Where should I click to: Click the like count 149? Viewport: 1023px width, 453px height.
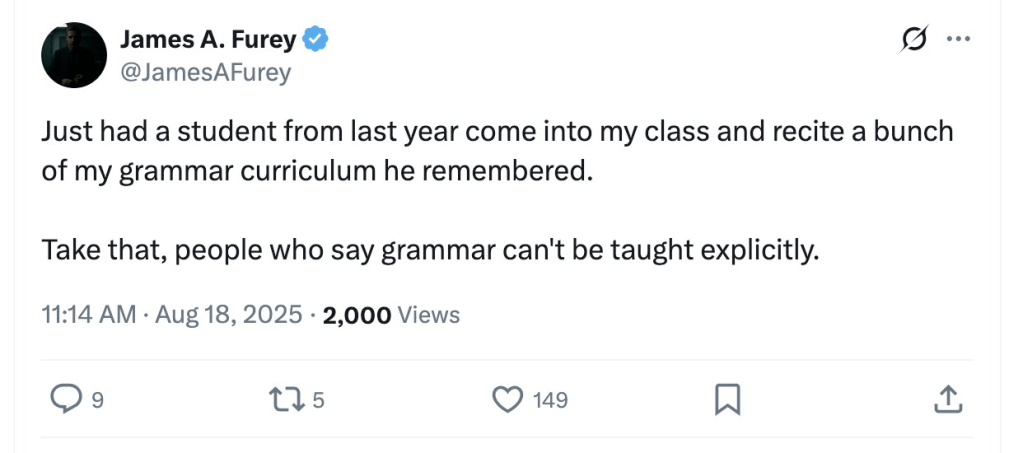click(550, 401)
